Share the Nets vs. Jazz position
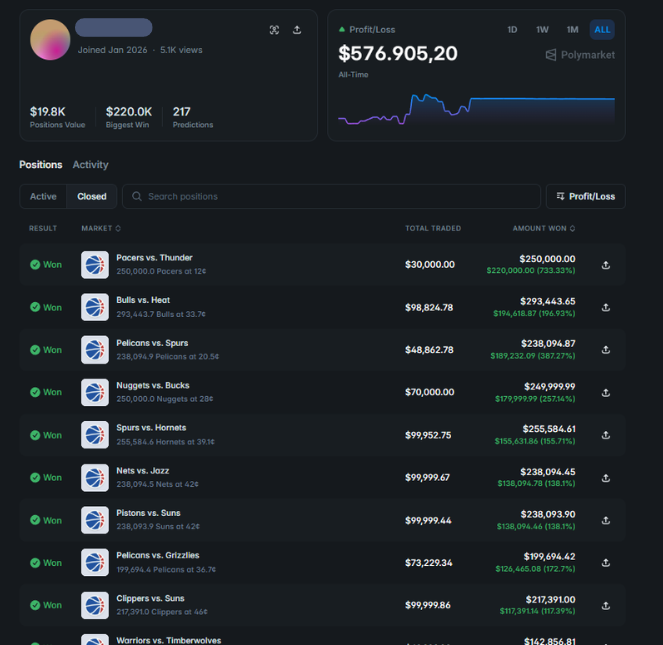Viewport: 663px width, 645px height. pyautogui.click(x=605, y=478)
